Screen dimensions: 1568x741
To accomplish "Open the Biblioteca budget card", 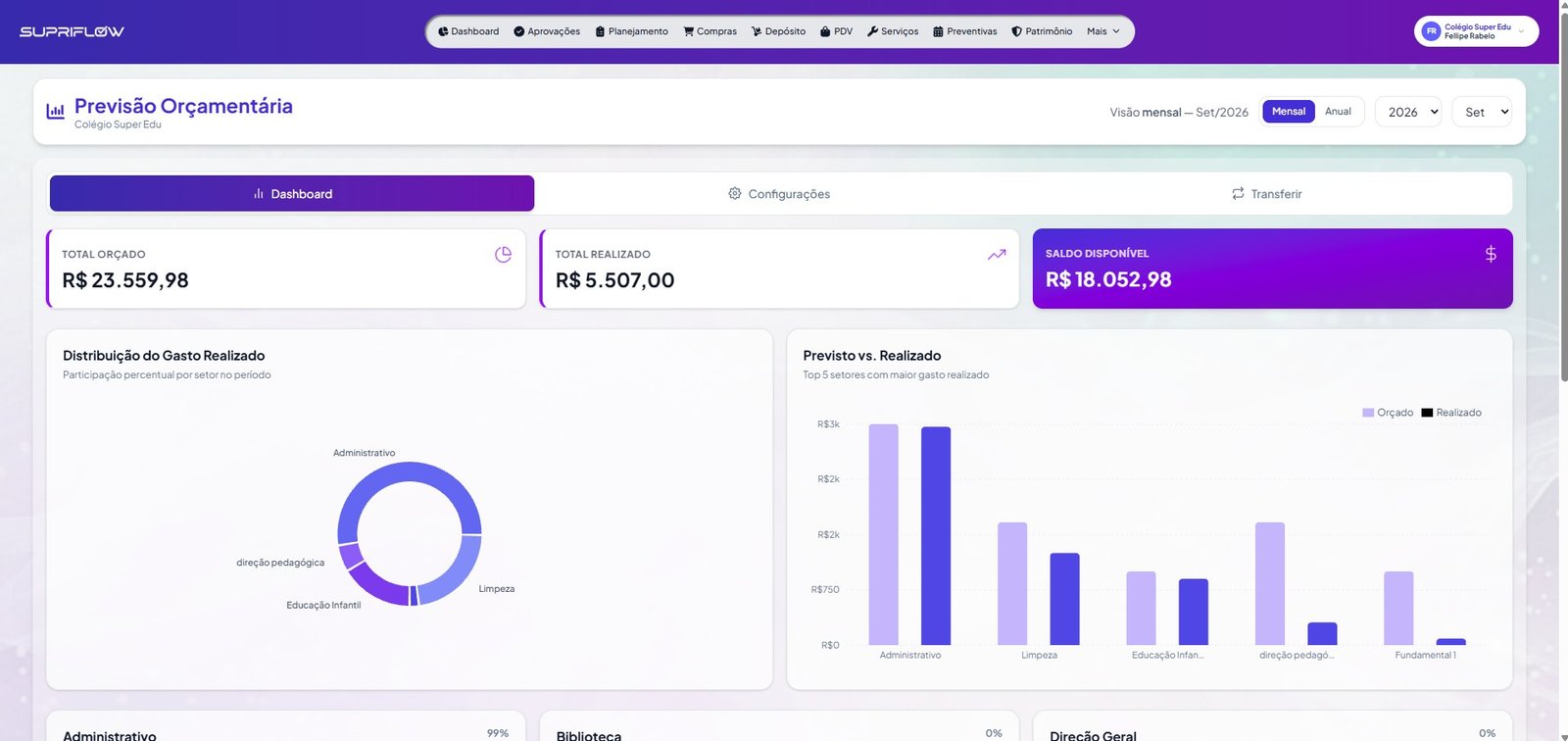I will (779, 727).
